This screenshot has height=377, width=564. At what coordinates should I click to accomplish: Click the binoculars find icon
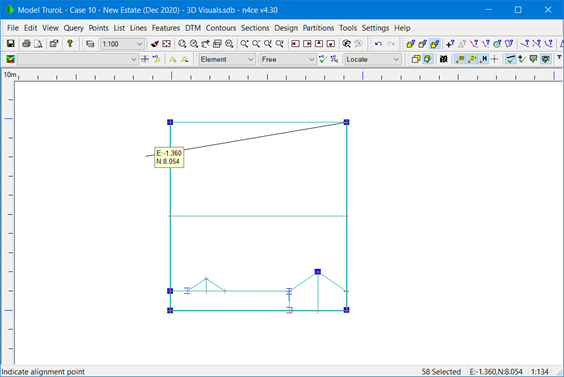coord(346,44)
